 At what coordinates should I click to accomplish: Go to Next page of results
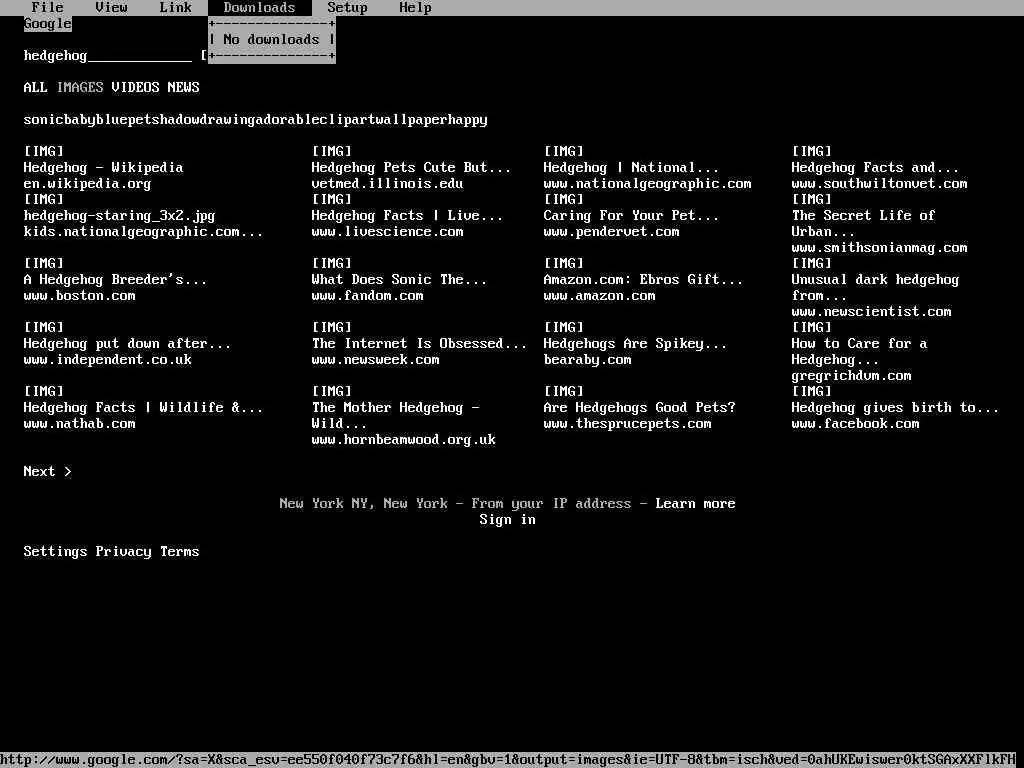click(48, 472)
